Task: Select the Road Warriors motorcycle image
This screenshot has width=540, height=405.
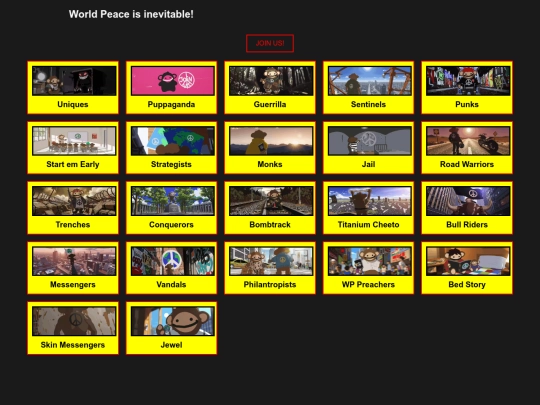Action: coord(468,141)
